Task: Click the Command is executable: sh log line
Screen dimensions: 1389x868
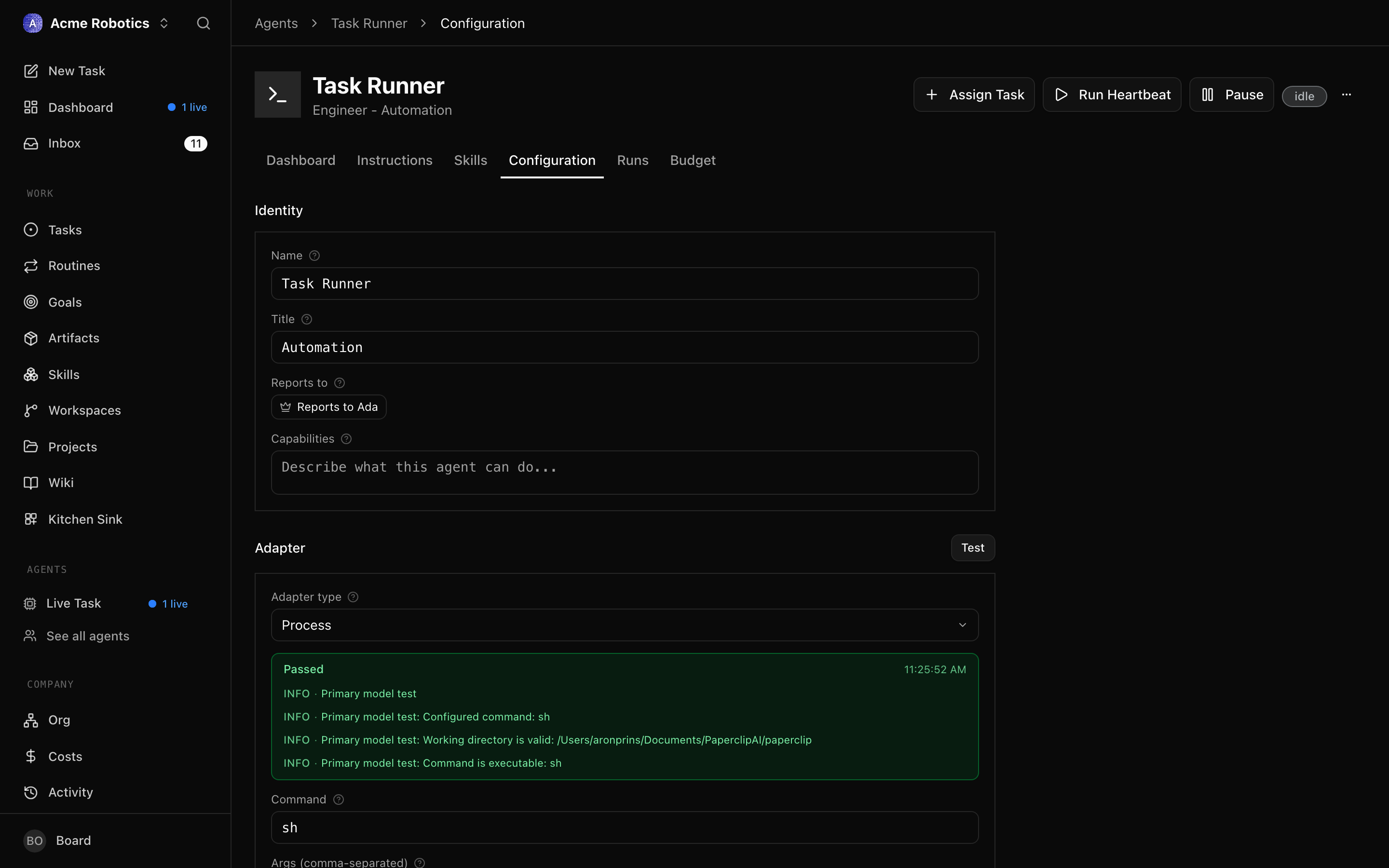Action: (x=422, y=763)
